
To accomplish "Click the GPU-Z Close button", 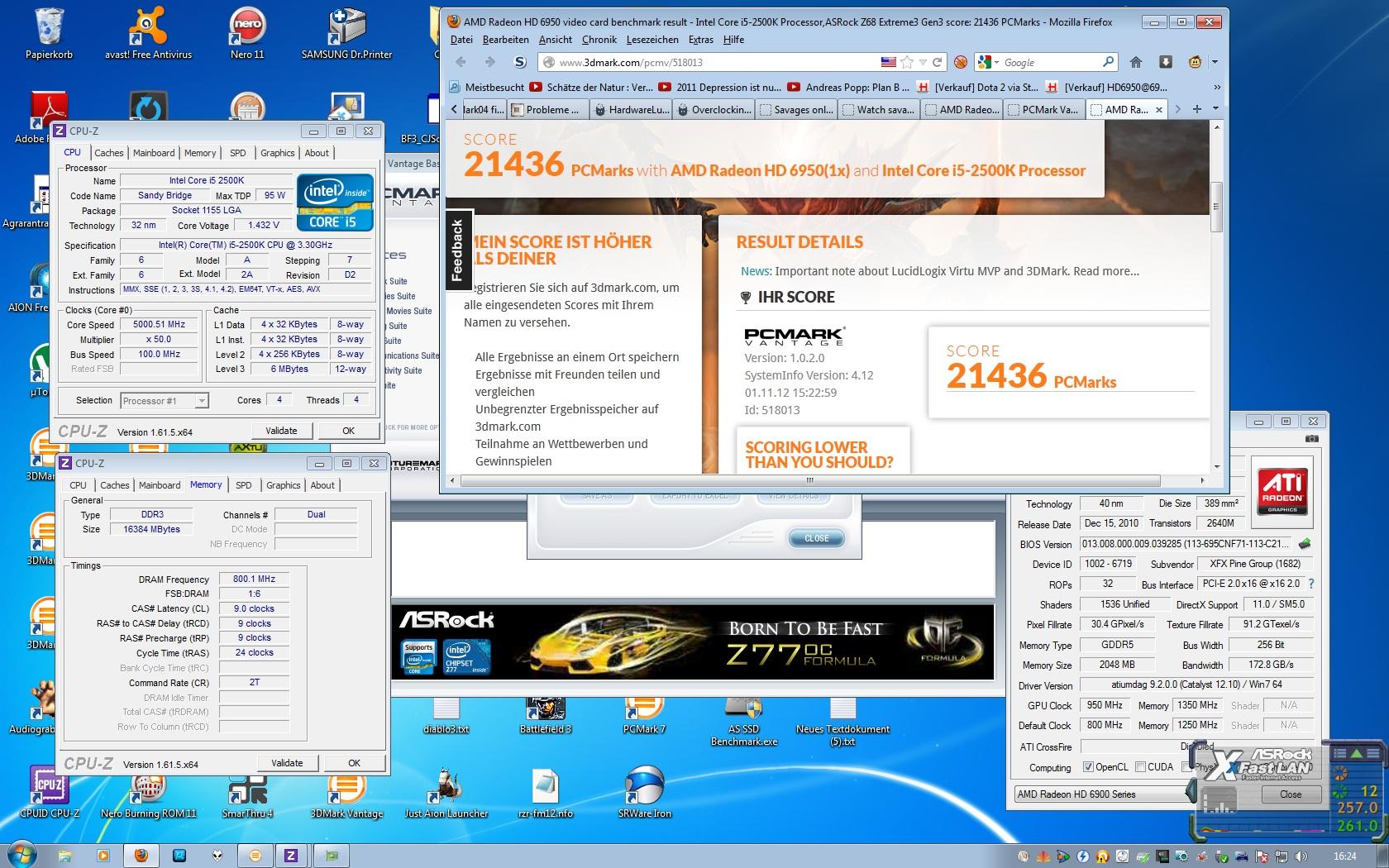I will pos(1291,794).
